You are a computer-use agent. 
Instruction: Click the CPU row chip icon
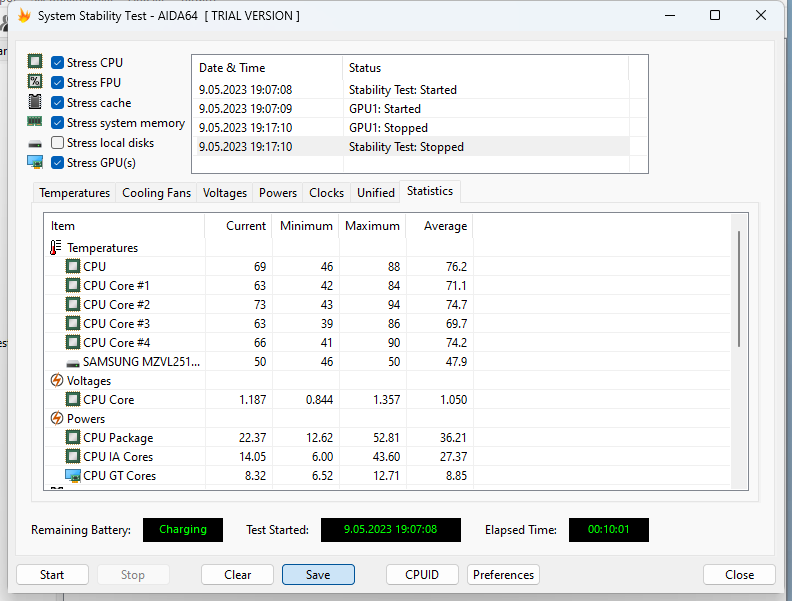coord(73,266)
